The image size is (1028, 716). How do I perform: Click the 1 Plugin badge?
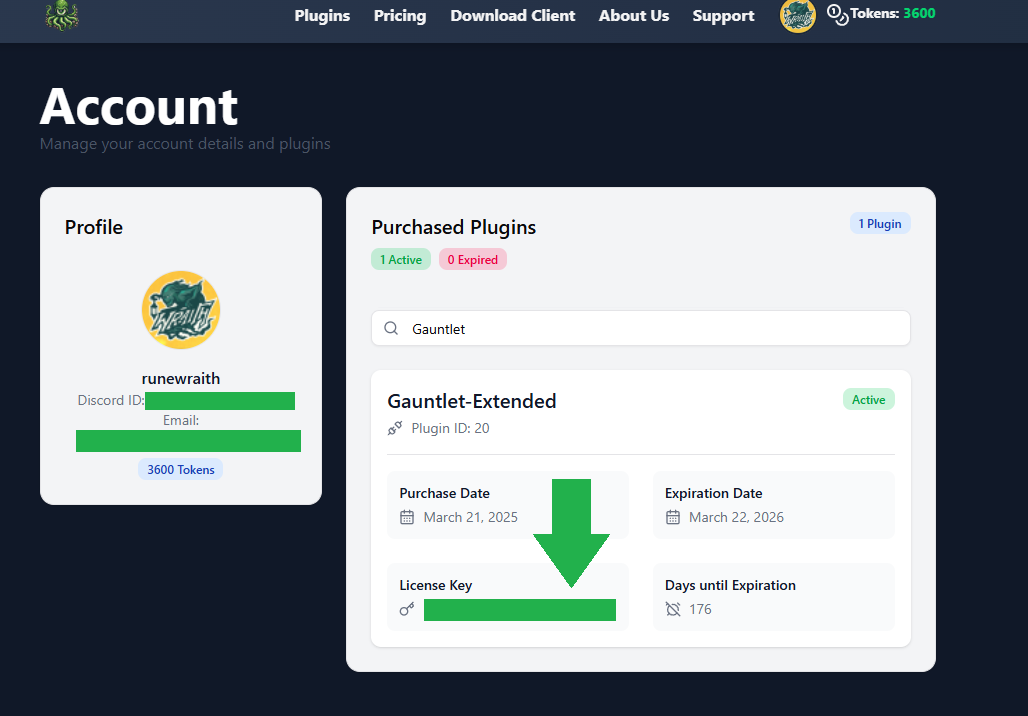(x=879, y=223)
